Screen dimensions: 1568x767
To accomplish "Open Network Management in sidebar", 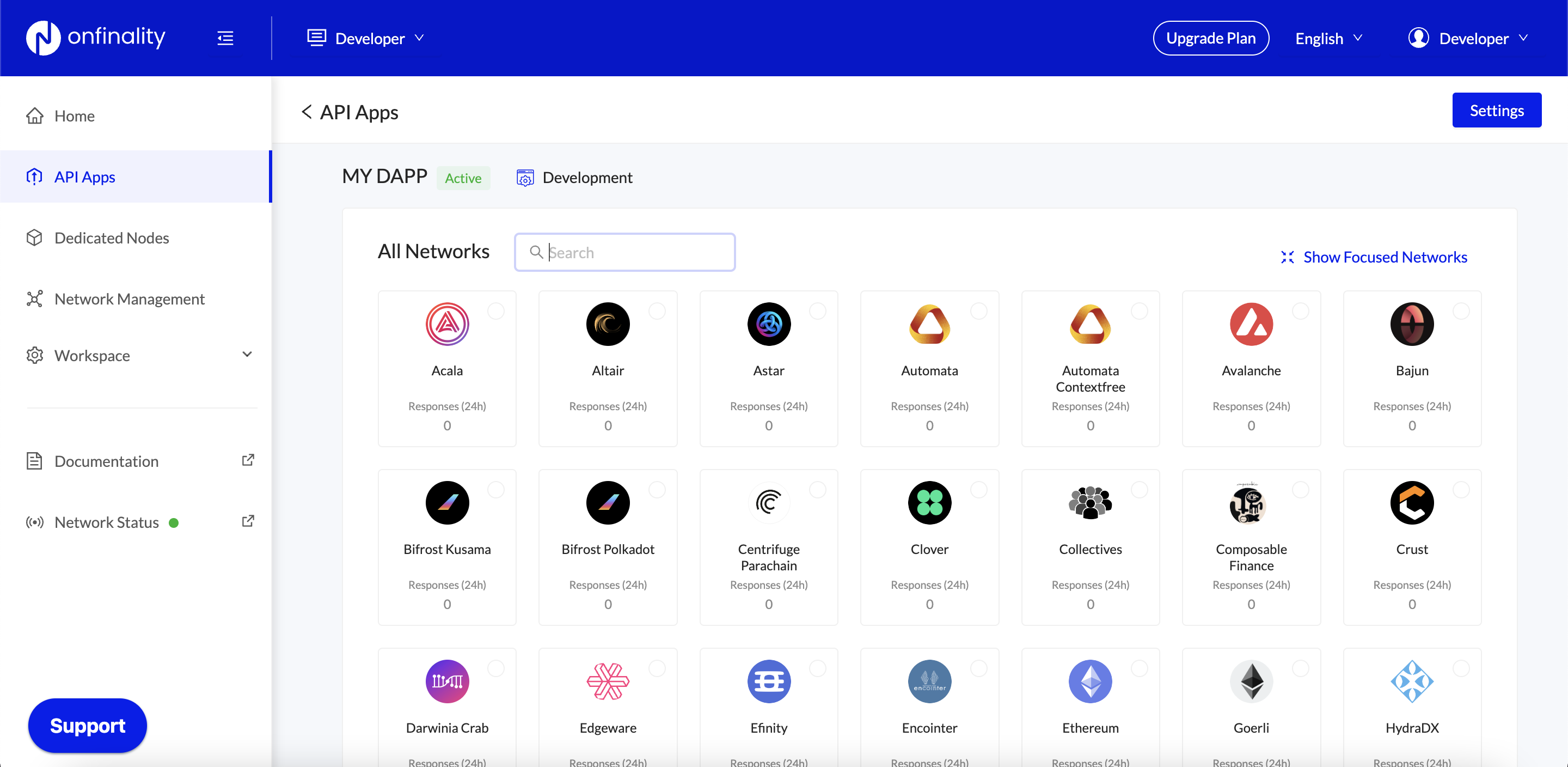I will pos(129,299).
